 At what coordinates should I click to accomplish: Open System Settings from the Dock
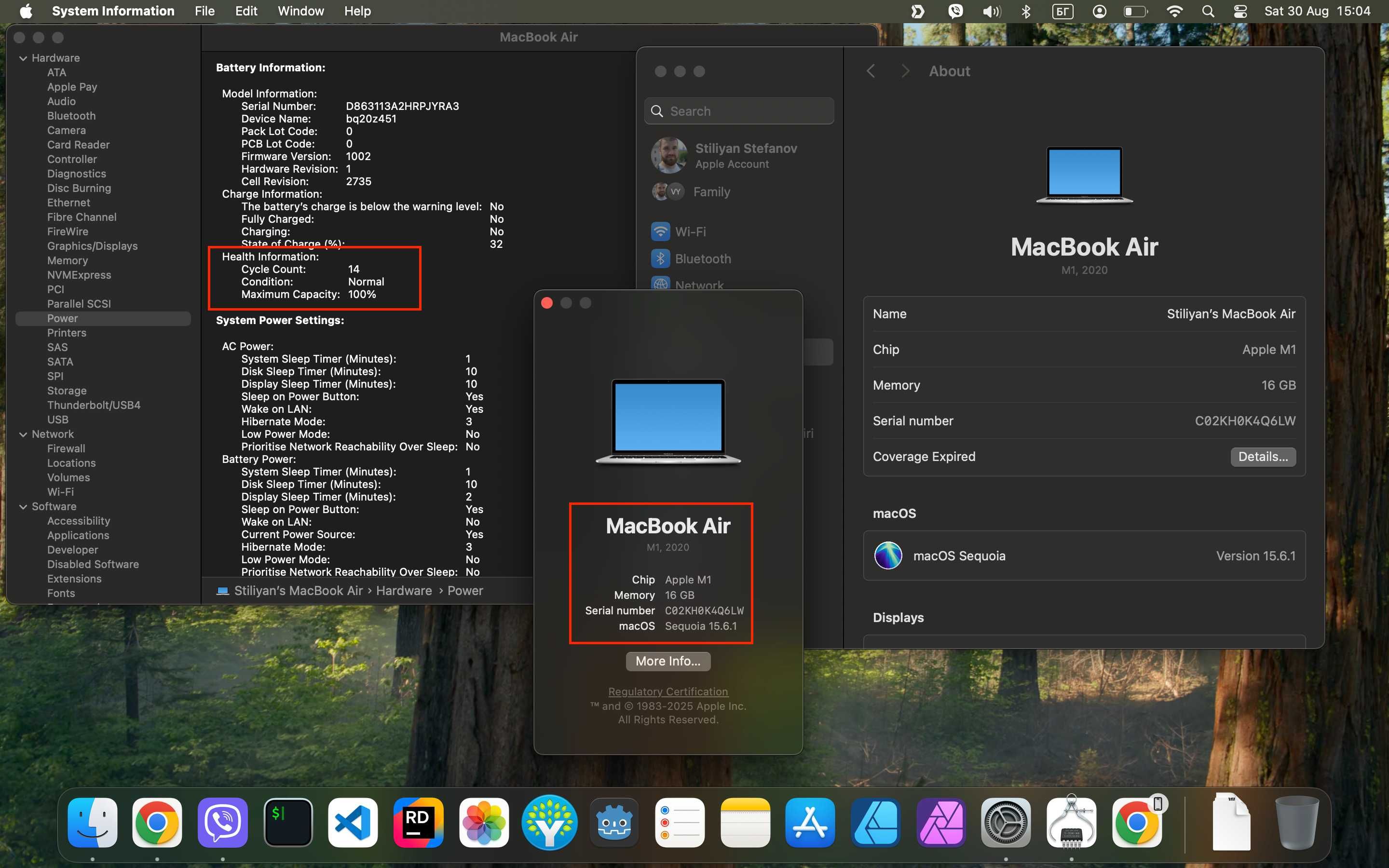point(1006,822)
